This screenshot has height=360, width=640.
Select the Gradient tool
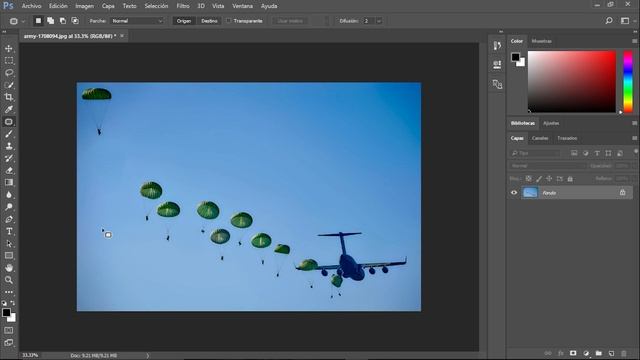point(9,182)
